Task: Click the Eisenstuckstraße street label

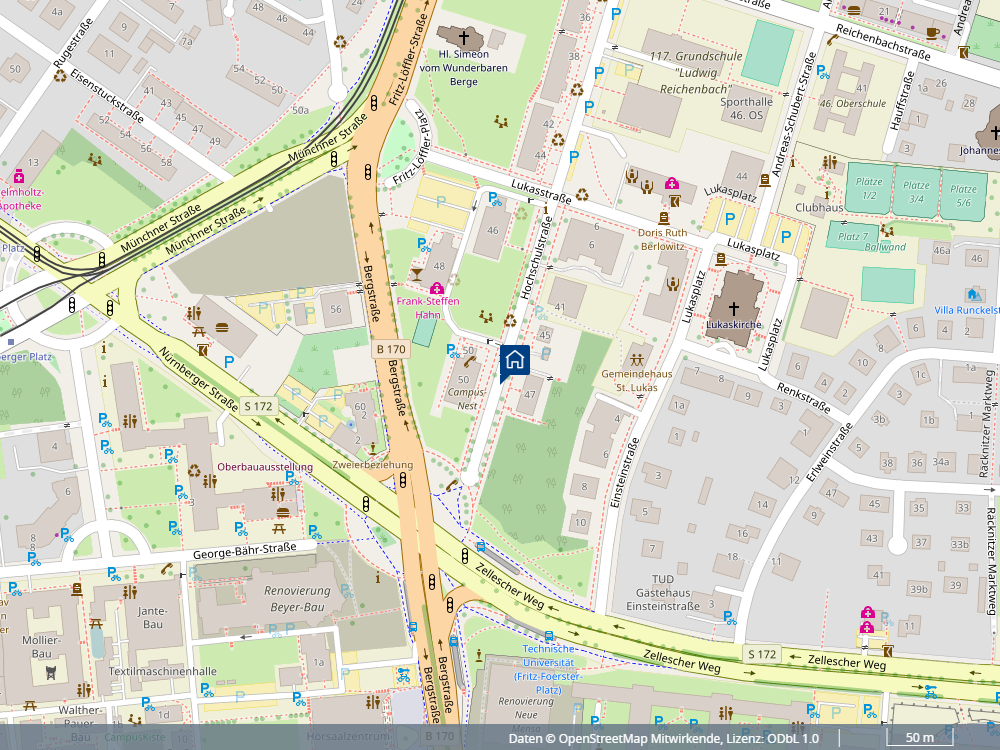Action: (x=107, y=96)
